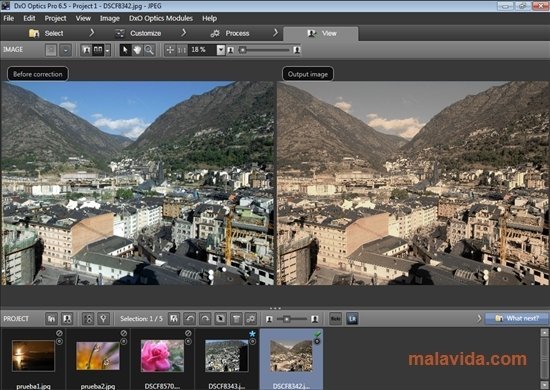Switch to the Select workflow tab

[46, 33]
